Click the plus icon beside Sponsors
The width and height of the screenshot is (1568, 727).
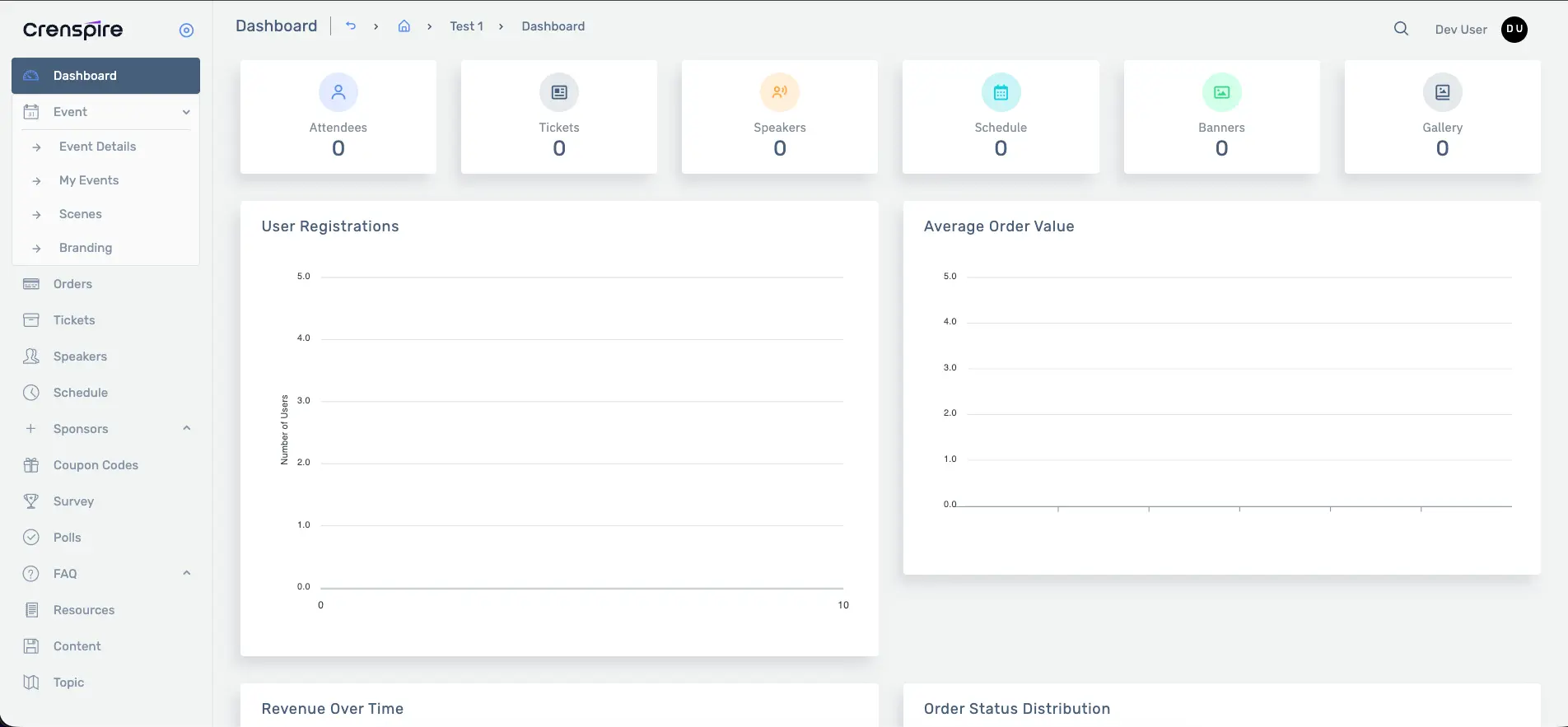point(30,429)
